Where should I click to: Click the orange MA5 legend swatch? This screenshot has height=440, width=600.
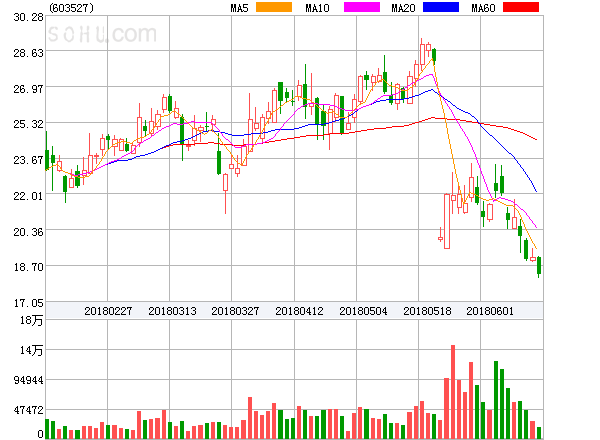[274, 7]
